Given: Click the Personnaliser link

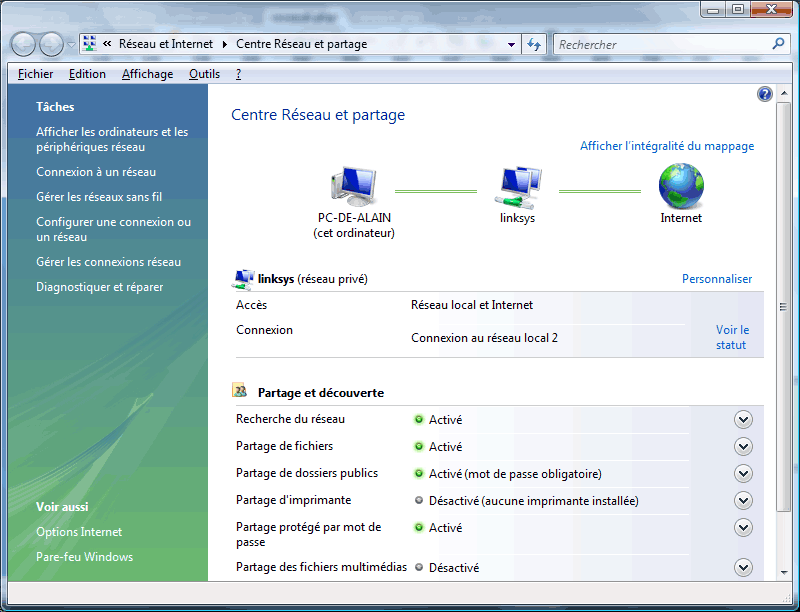Looking at the screenshot, I should (717, 279).
